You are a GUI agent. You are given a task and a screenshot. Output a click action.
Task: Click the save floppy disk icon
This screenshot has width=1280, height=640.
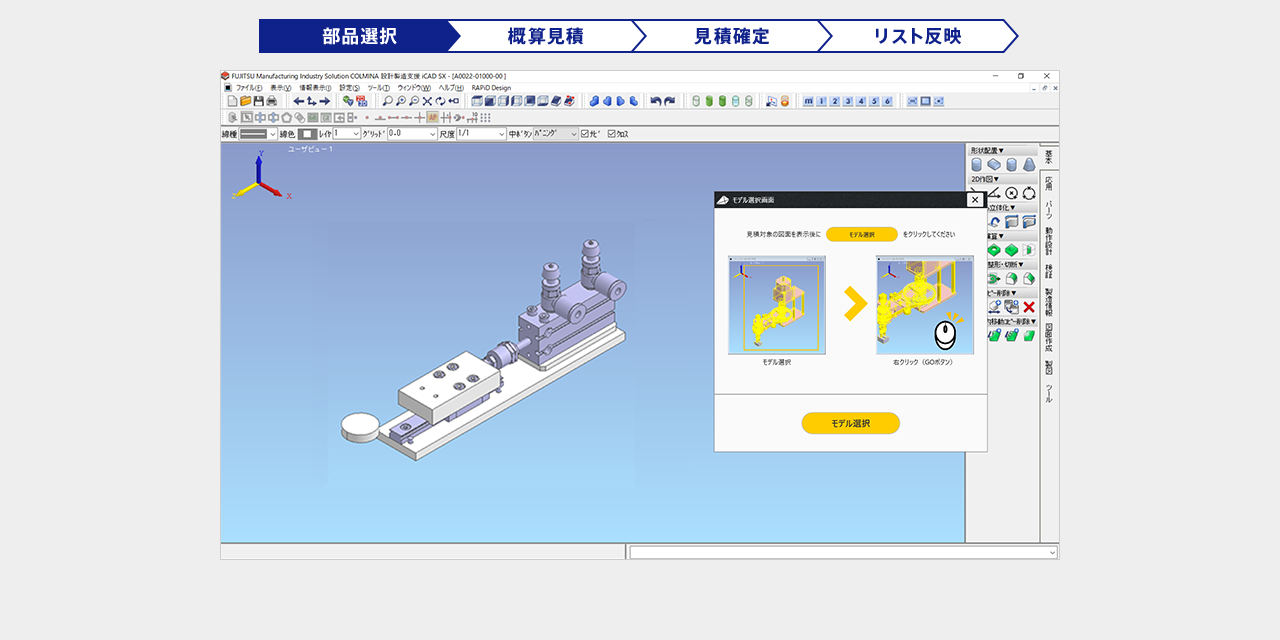(258, 101)
